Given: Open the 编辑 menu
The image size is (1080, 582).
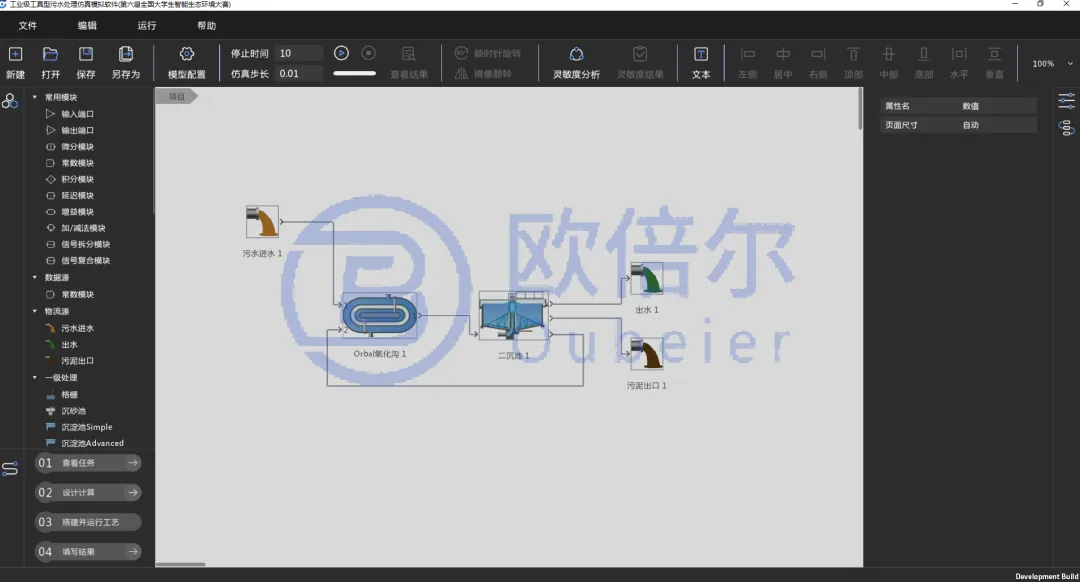Looking at the screenshot, I should [87, 25].
